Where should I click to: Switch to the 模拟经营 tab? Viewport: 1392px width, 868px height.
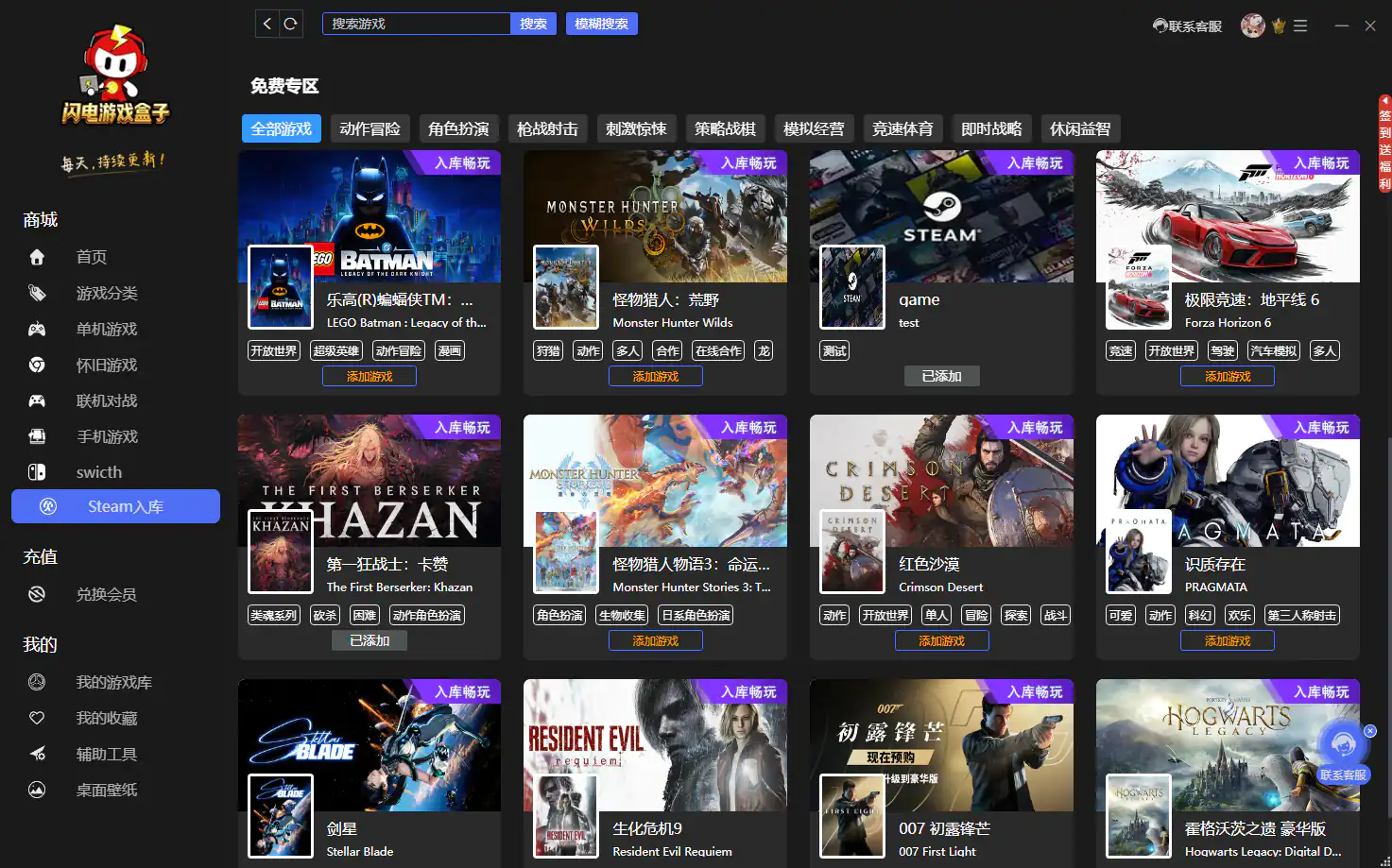pyautogui.click(x=814, y=128)
